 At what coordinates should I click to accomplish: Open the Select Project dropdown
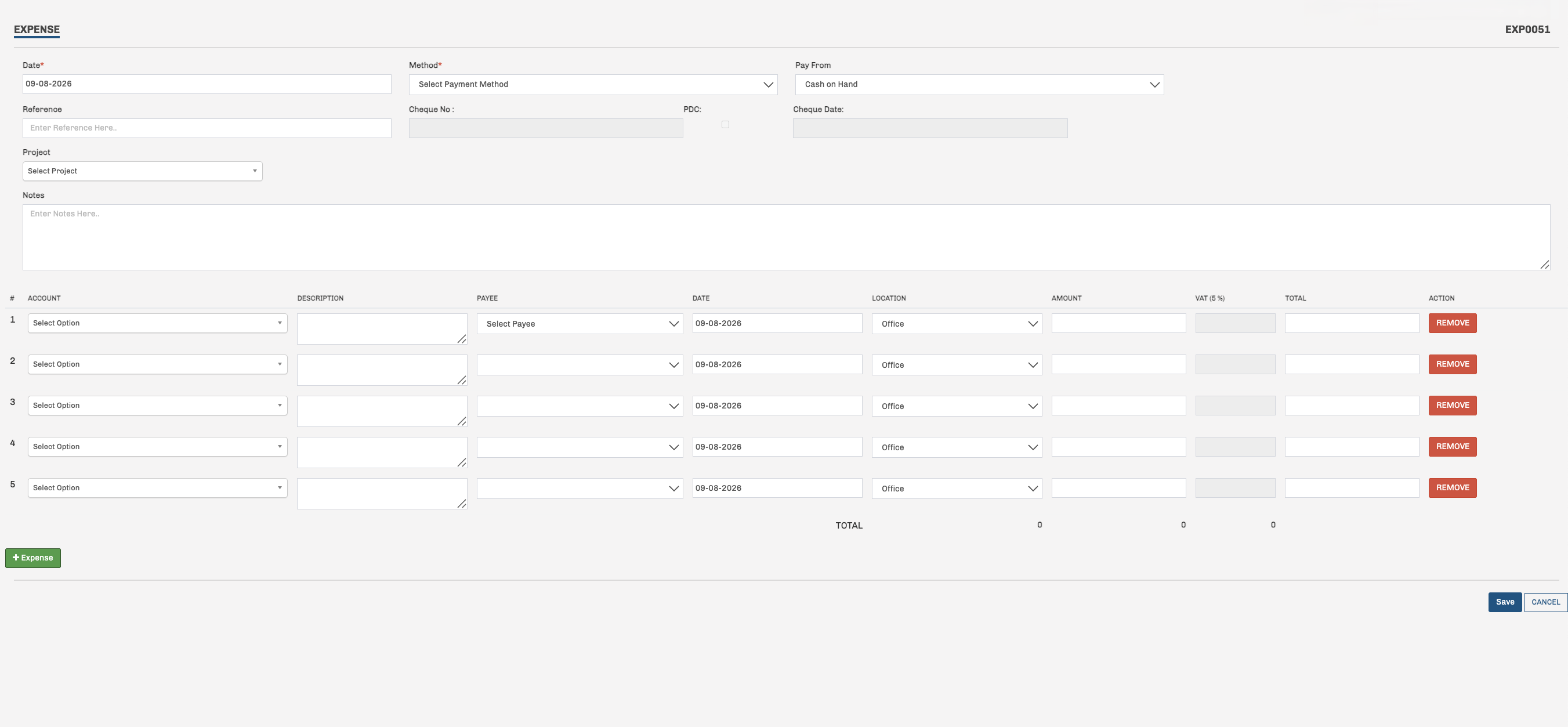click(143, 171)
